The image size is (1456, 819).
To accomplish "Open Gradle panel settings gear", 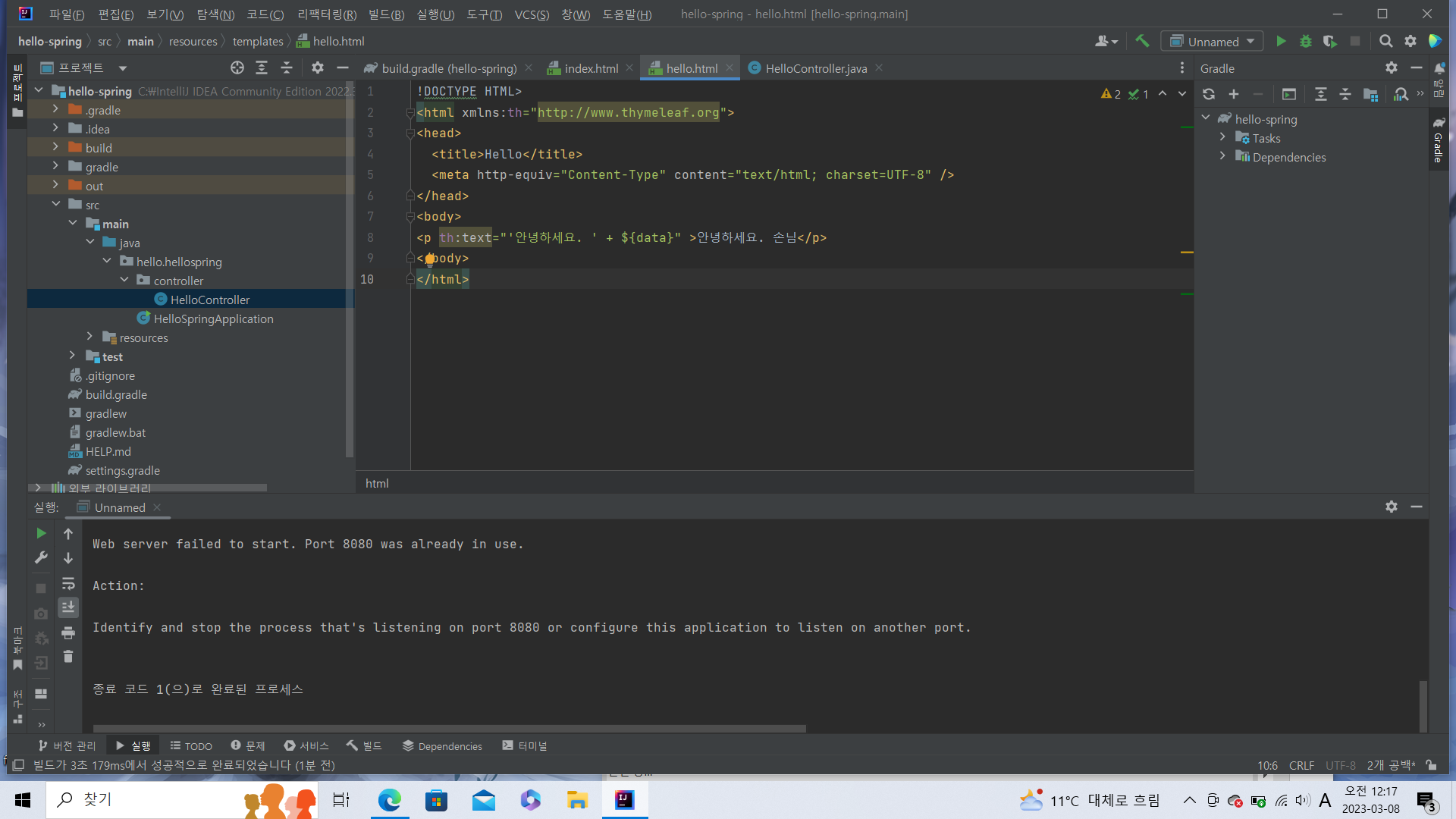I will point(1392,68).
